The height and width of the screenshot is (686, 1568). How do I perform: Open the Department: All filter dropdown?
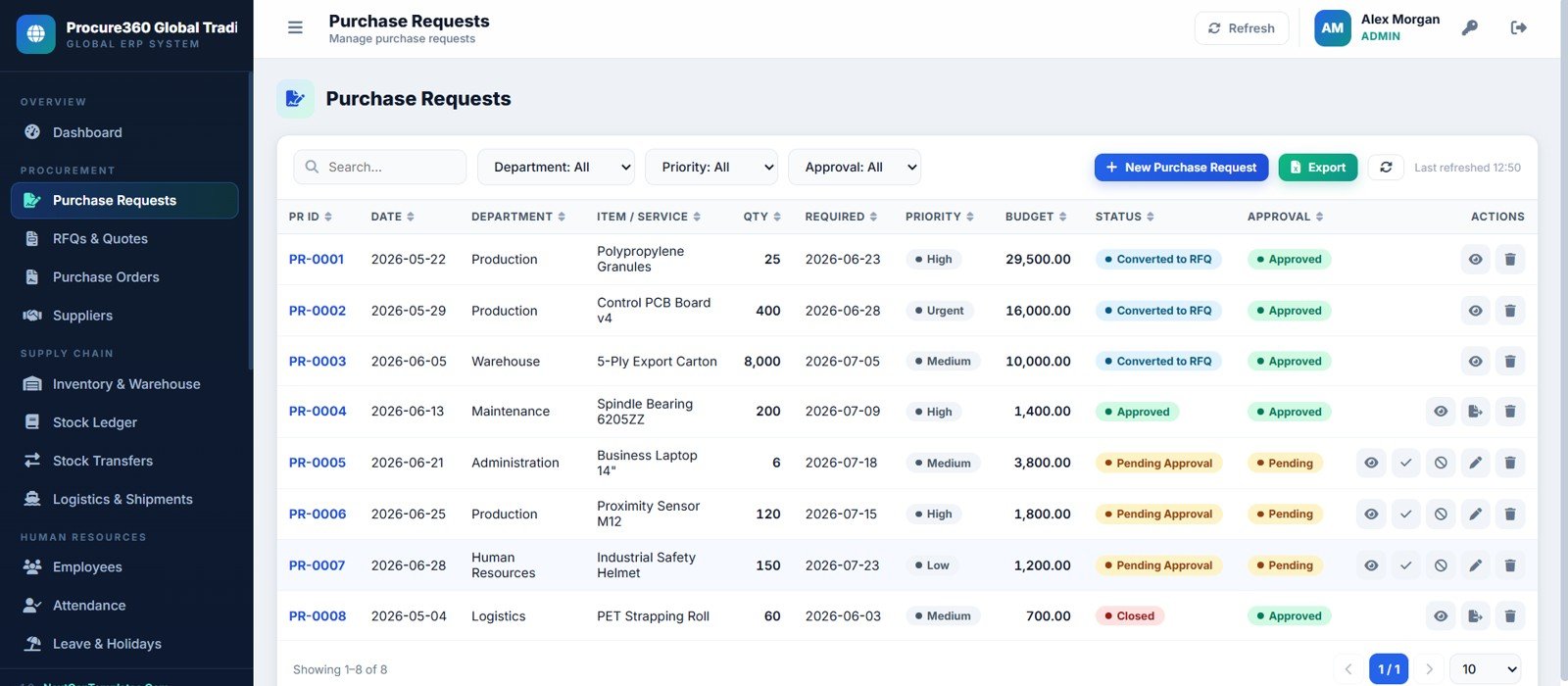(556, 168)
